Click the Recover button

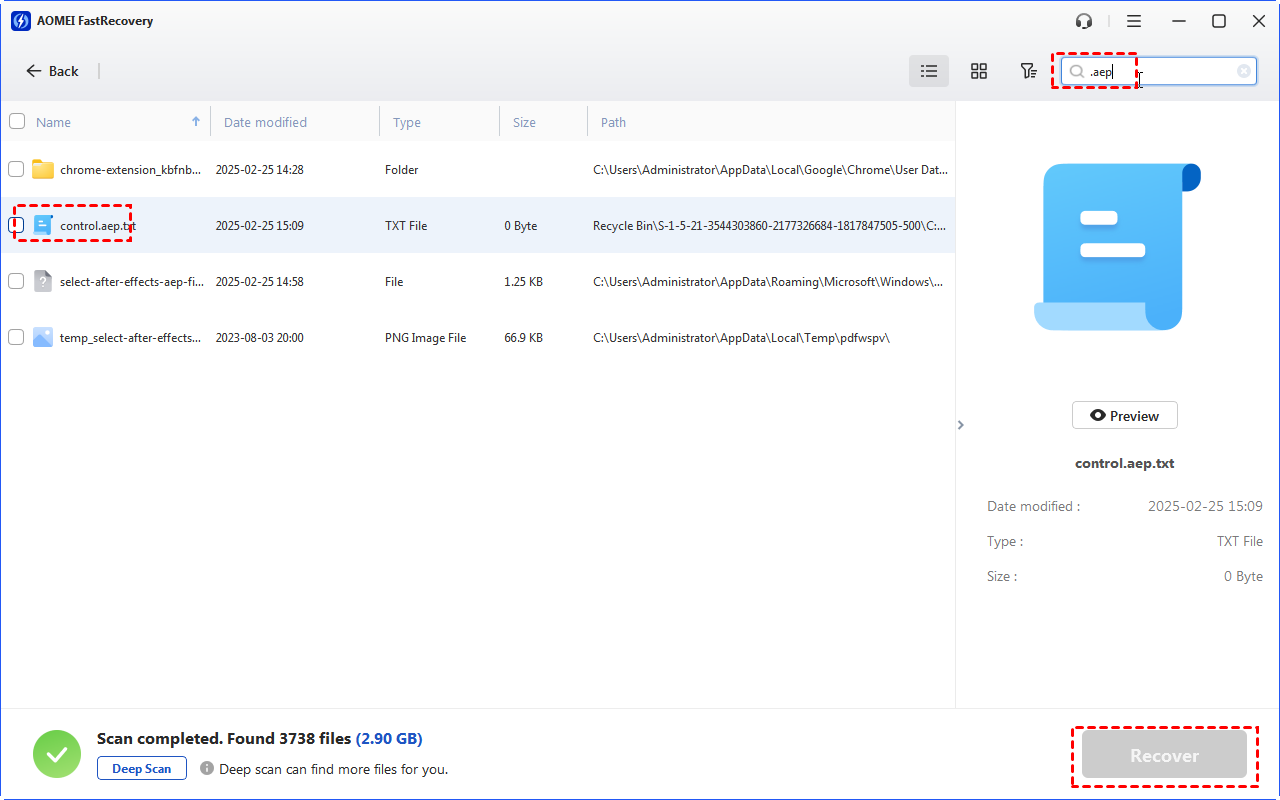point(1164,756)
